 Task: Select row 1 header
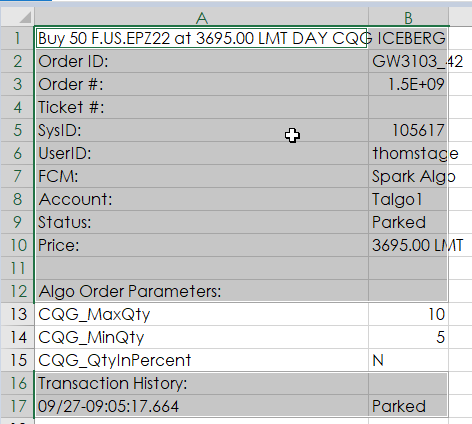click(x=17, y=38)
